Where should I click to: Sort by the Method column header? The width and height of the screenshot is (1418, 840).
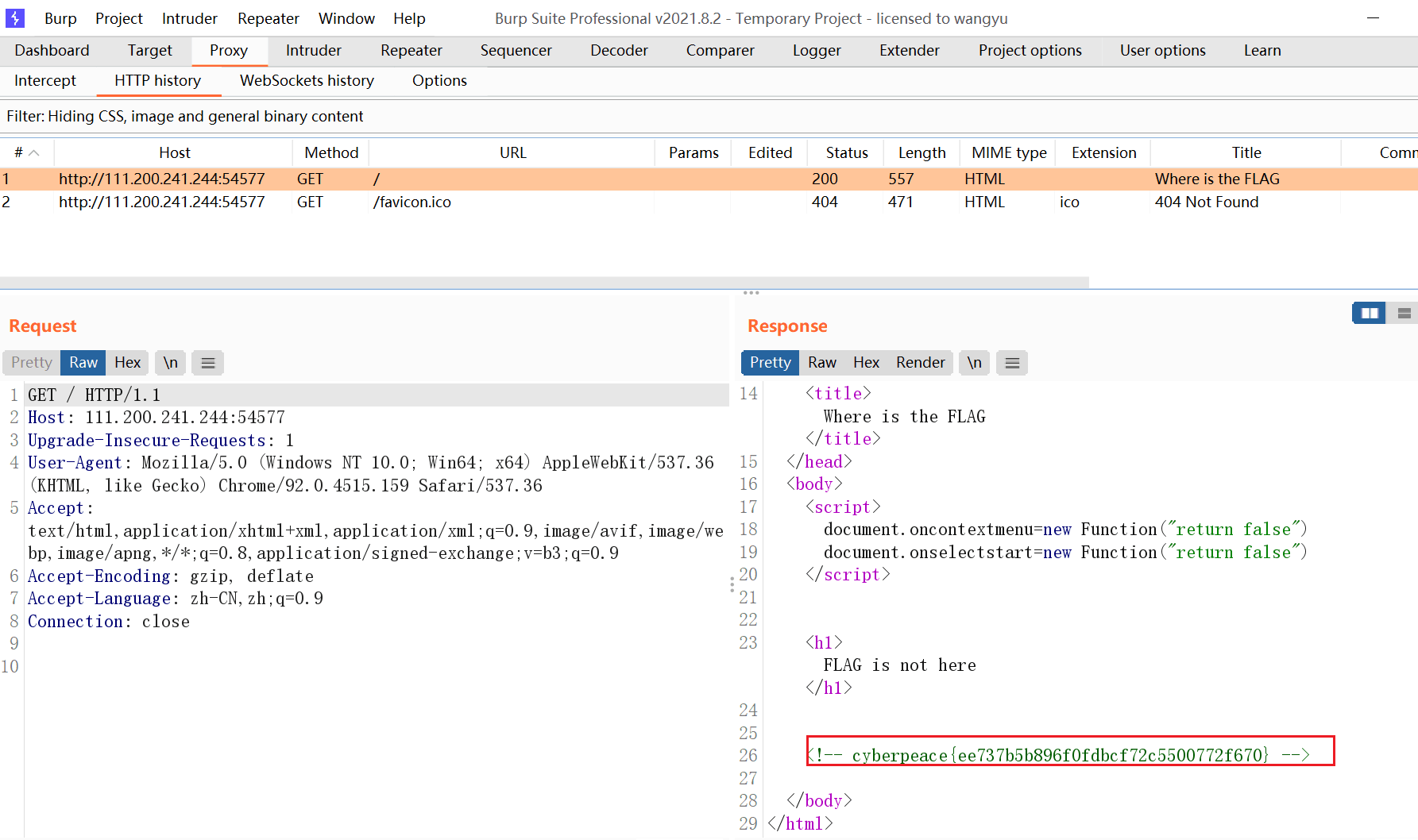[x=331, y=152]
